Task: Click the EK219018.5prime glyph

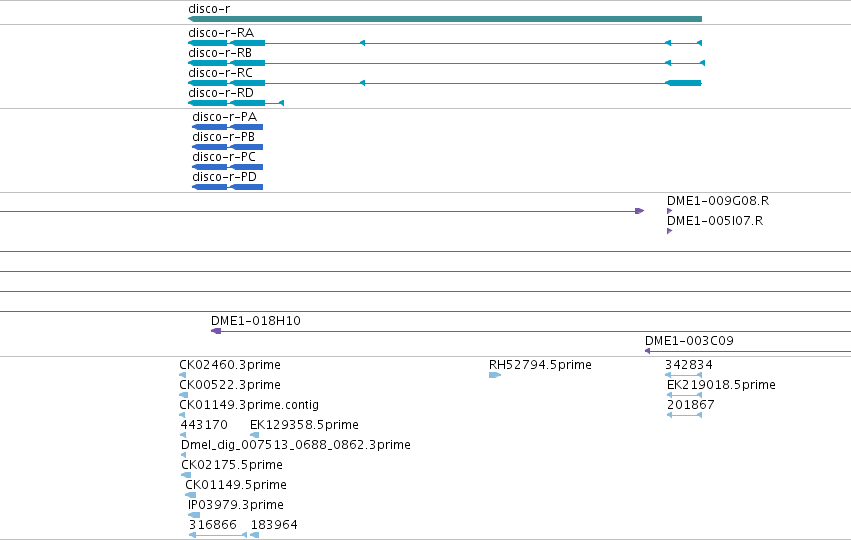Action: click(x=684, y=395)
